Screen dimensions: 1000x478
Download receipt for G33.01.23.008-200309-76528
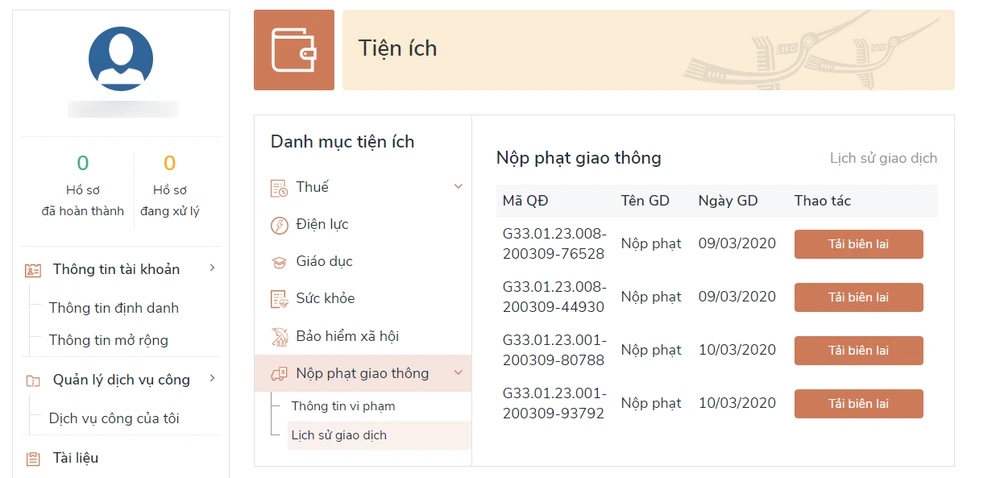pyautogui.click(x=858, y=244)
